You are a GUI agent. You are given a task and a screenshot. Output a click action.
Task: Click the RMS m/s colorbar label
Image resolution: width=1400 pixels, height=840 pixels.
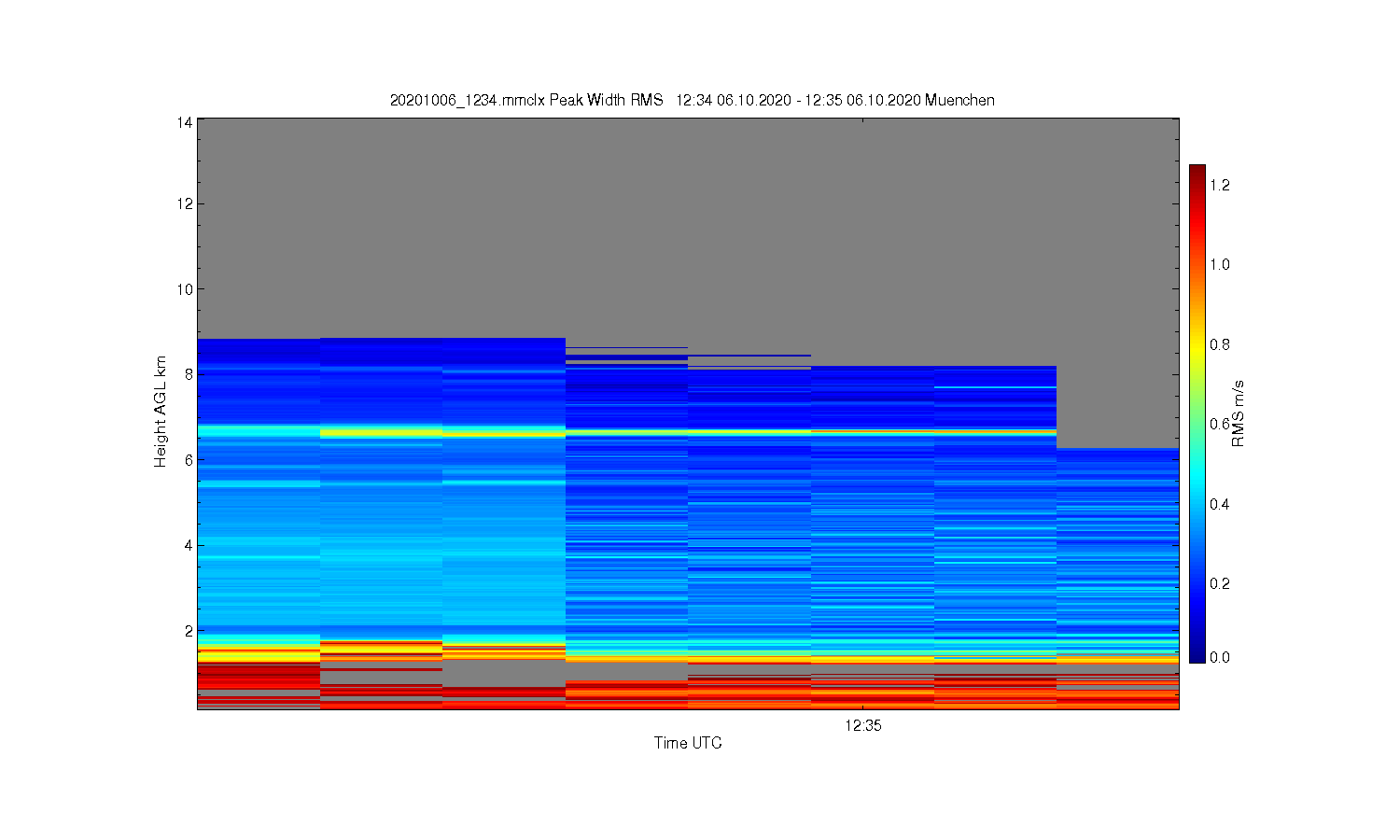click(x=1239, y=413)
